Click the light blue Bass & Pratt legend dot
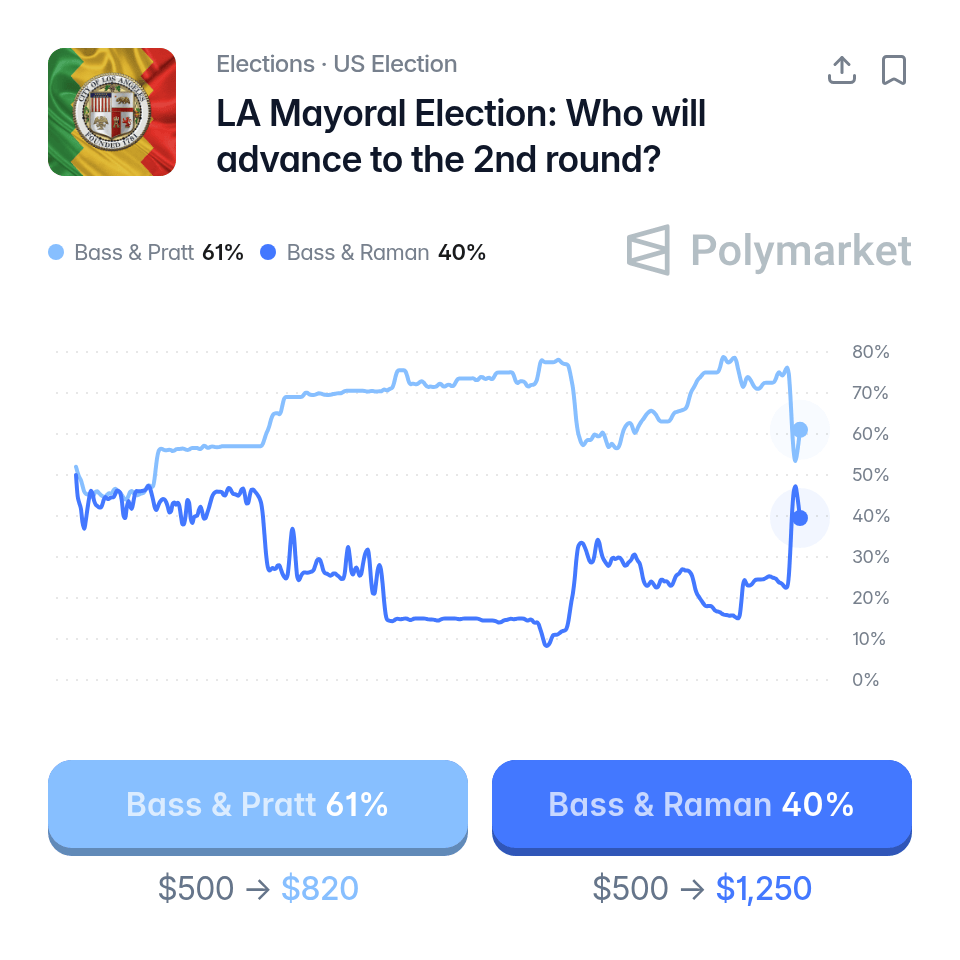 coord(56,252)
